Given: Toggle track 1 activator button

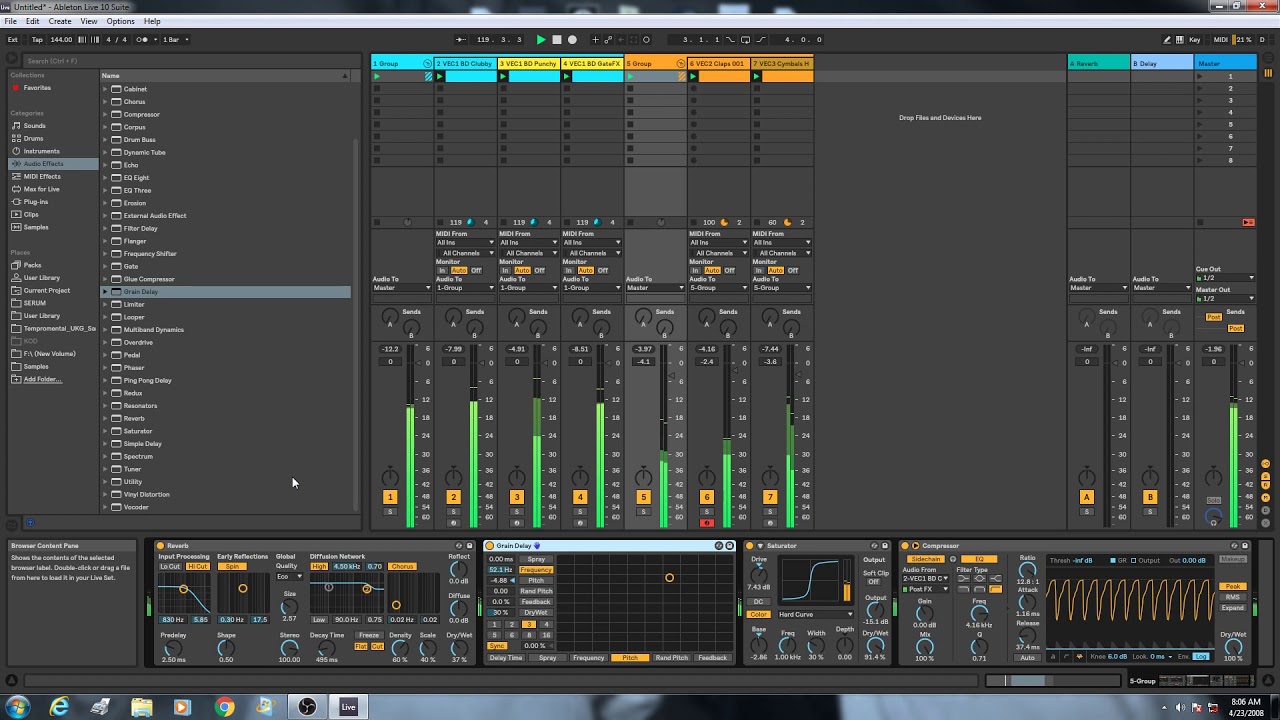Looking at the screenshot, I should click(x=390, y=497).
